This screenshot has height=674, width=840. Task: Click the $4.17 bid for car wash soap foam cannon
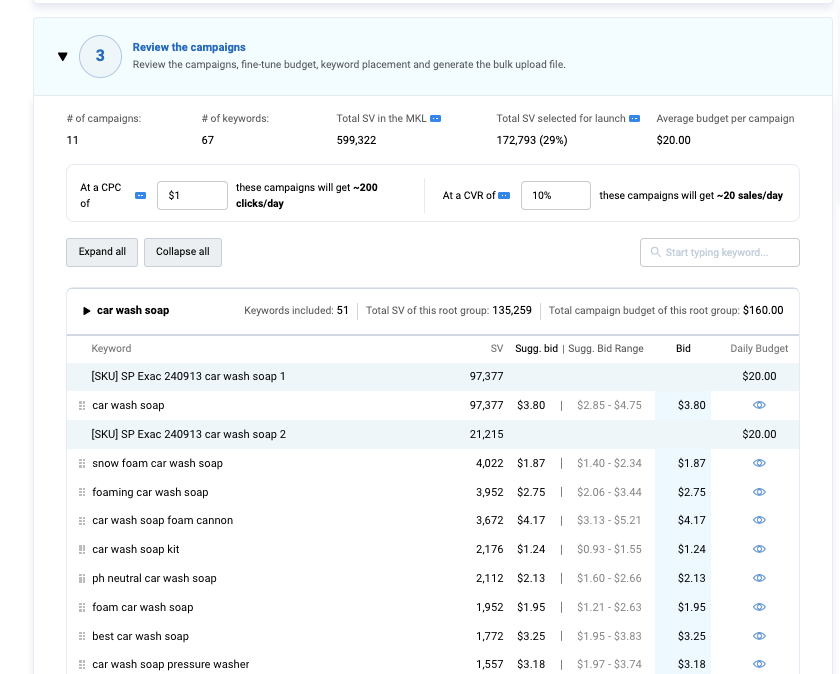(x=691, y=520)
